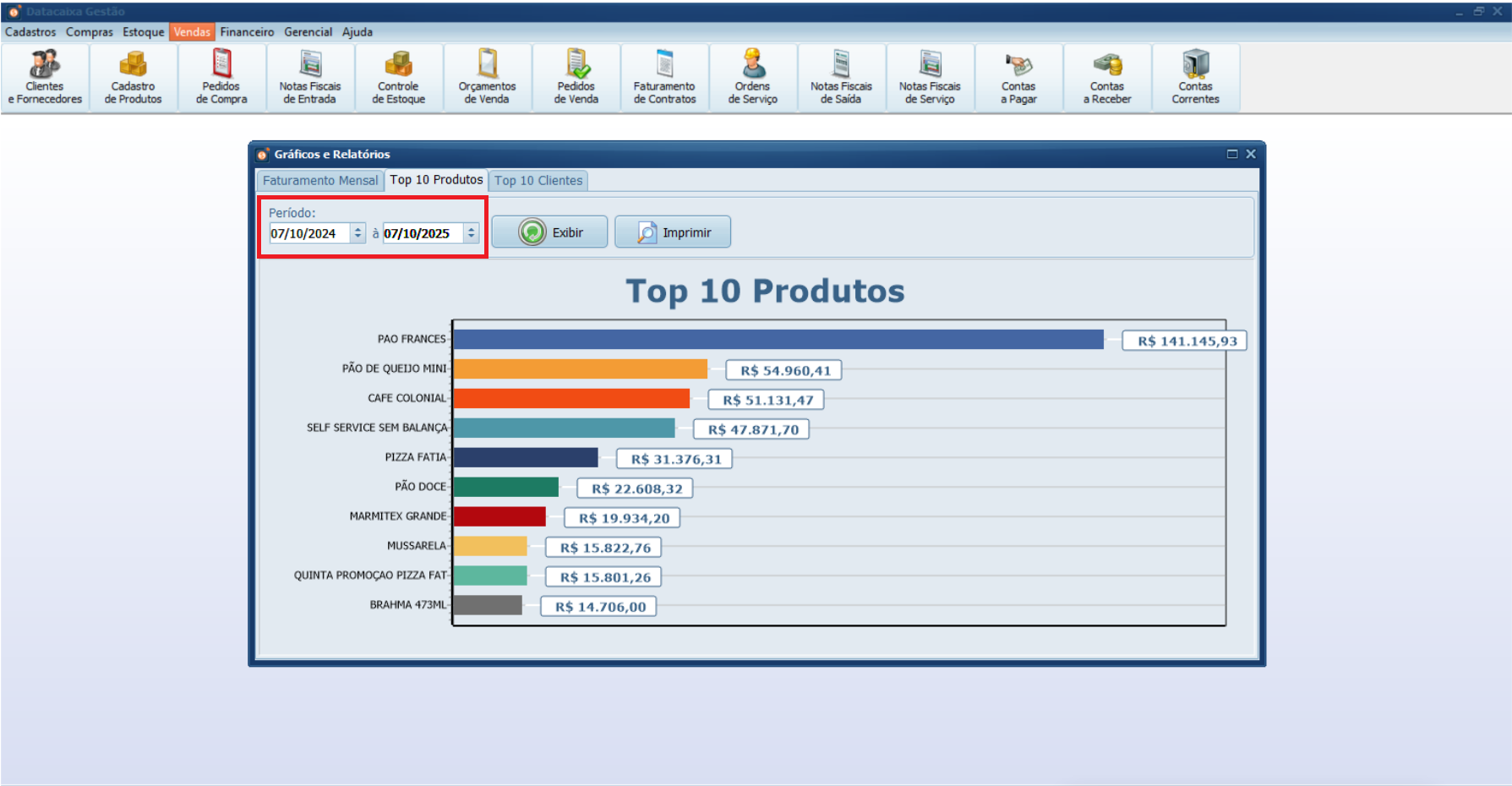Click the start date field 07/10/2024

pos(308,234)
